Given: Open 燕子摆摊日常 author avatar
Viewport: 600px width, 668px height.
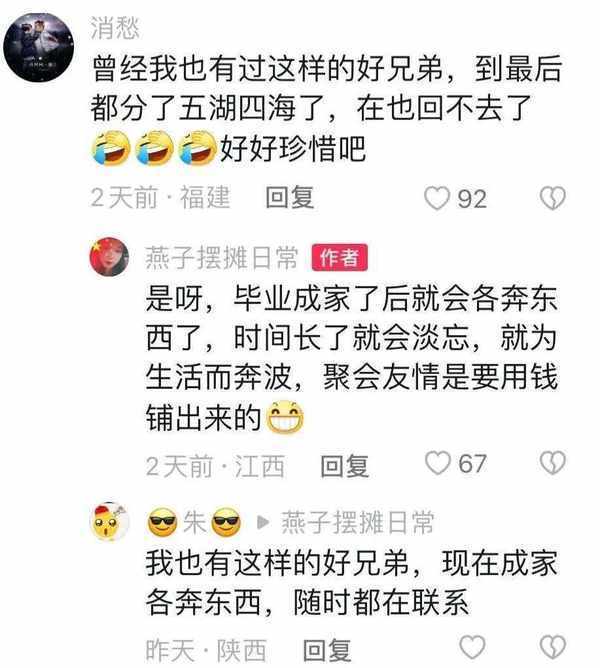Looking at the screenshot, I should tap(109, 257).
